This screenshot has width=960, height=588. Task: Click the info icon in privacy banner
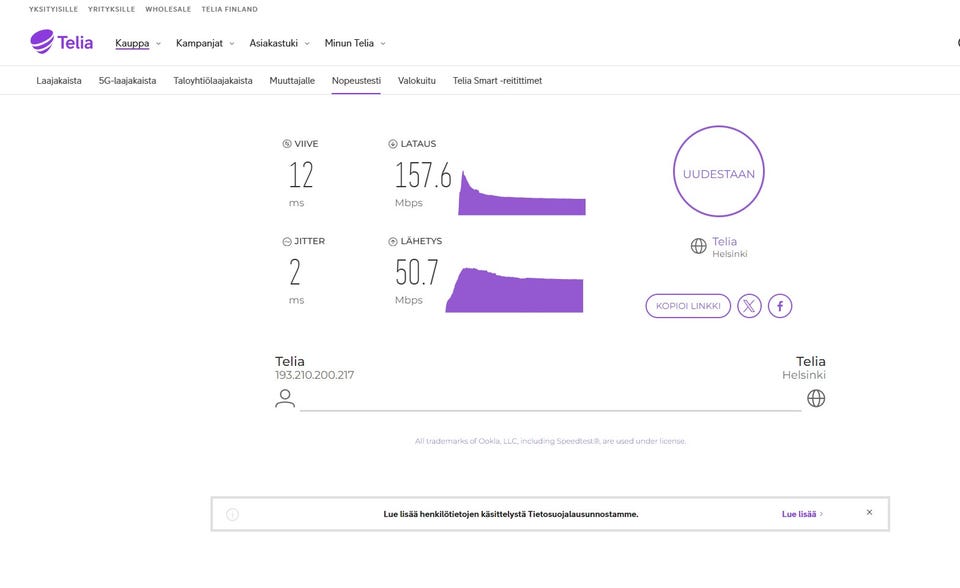(232, 514)
